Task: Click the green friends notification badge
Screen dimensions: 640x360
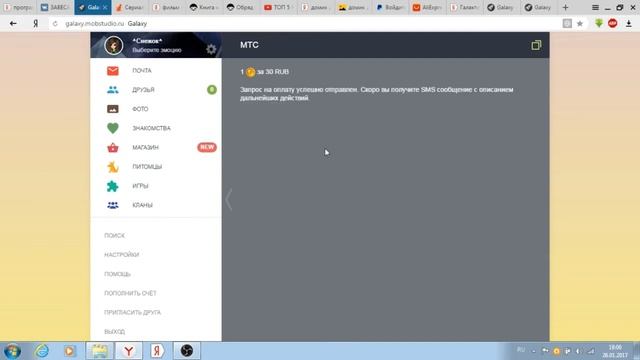Action: pyautogui.click(x=211, y=90)
